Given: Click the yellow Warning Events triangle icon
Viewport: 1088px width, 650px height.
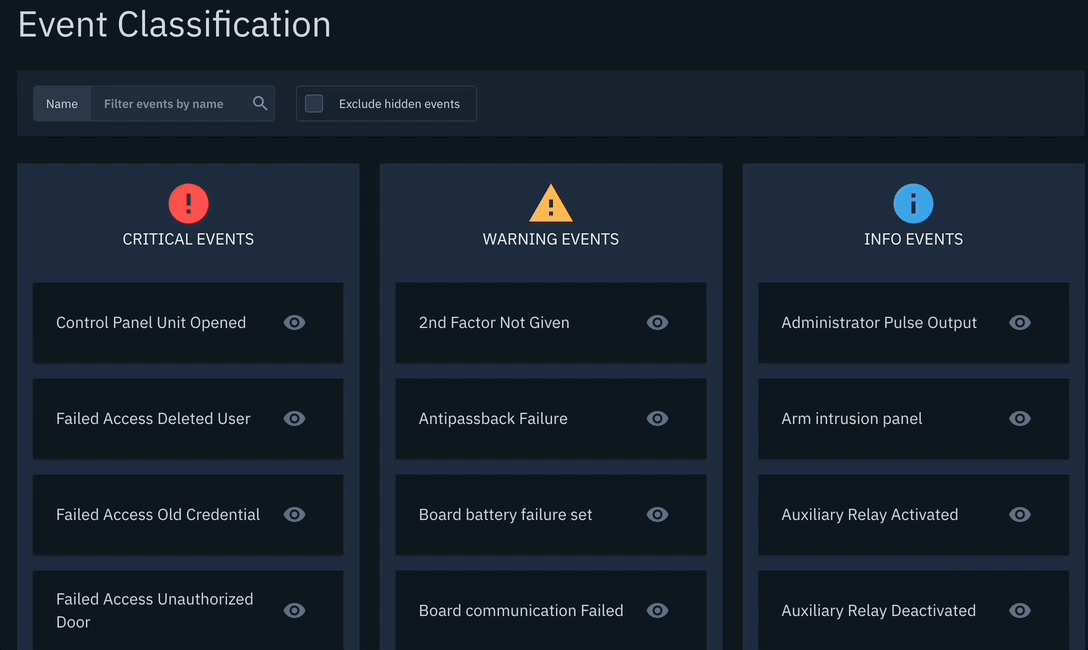Looking at the screenshot, I should pos(551,203).
